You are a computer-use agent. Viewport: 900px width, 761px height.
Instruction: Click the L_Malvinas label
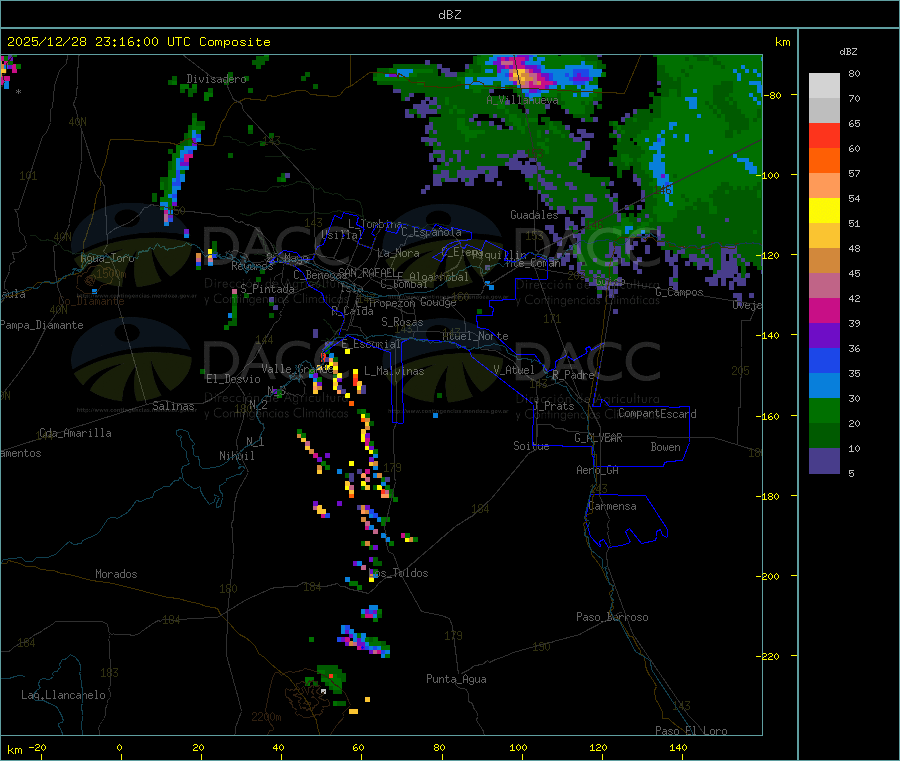tap(394, 371)
